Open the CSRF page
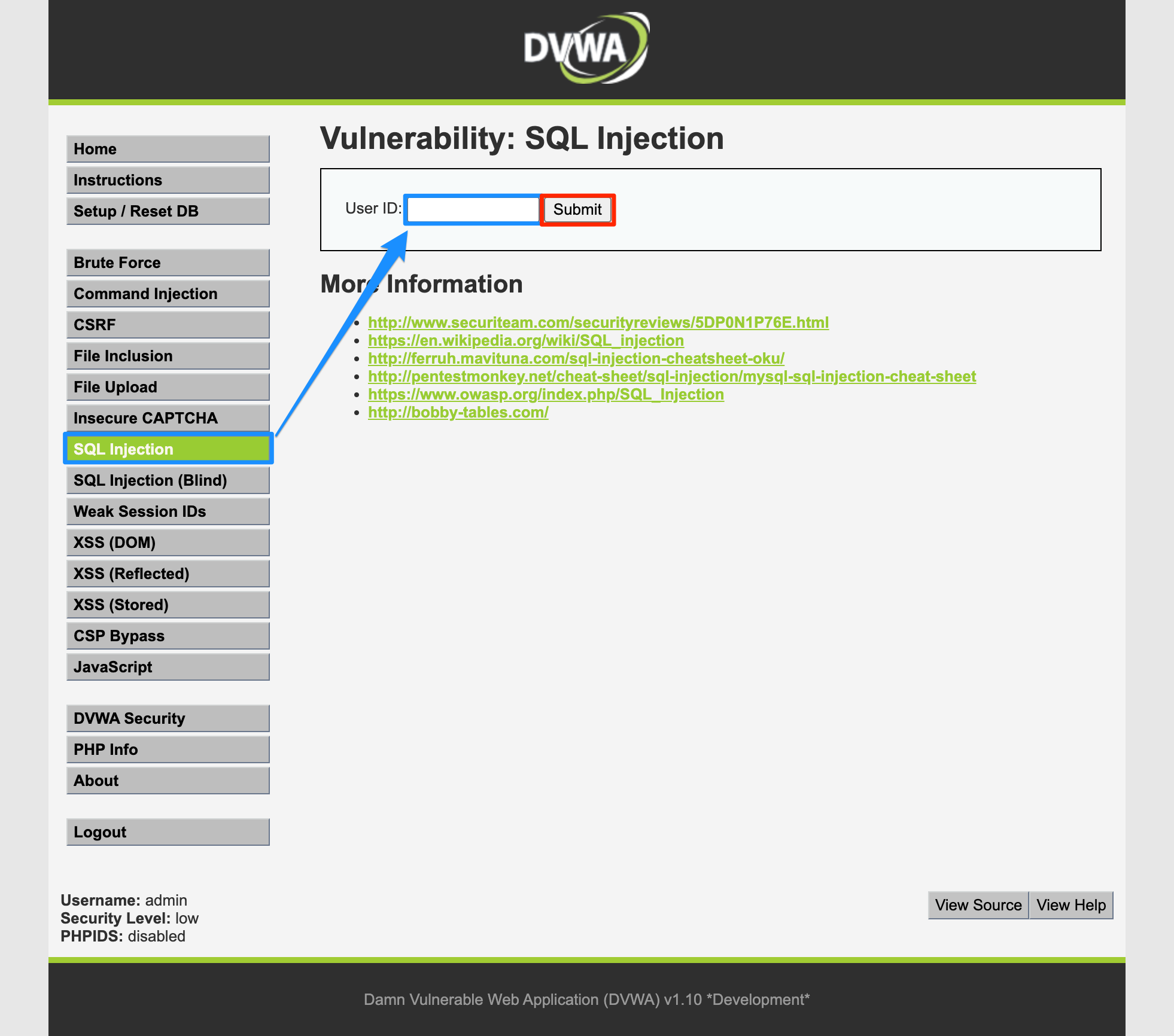Viewport: 1174px width, 1036px height. click(x=168, y=325)
